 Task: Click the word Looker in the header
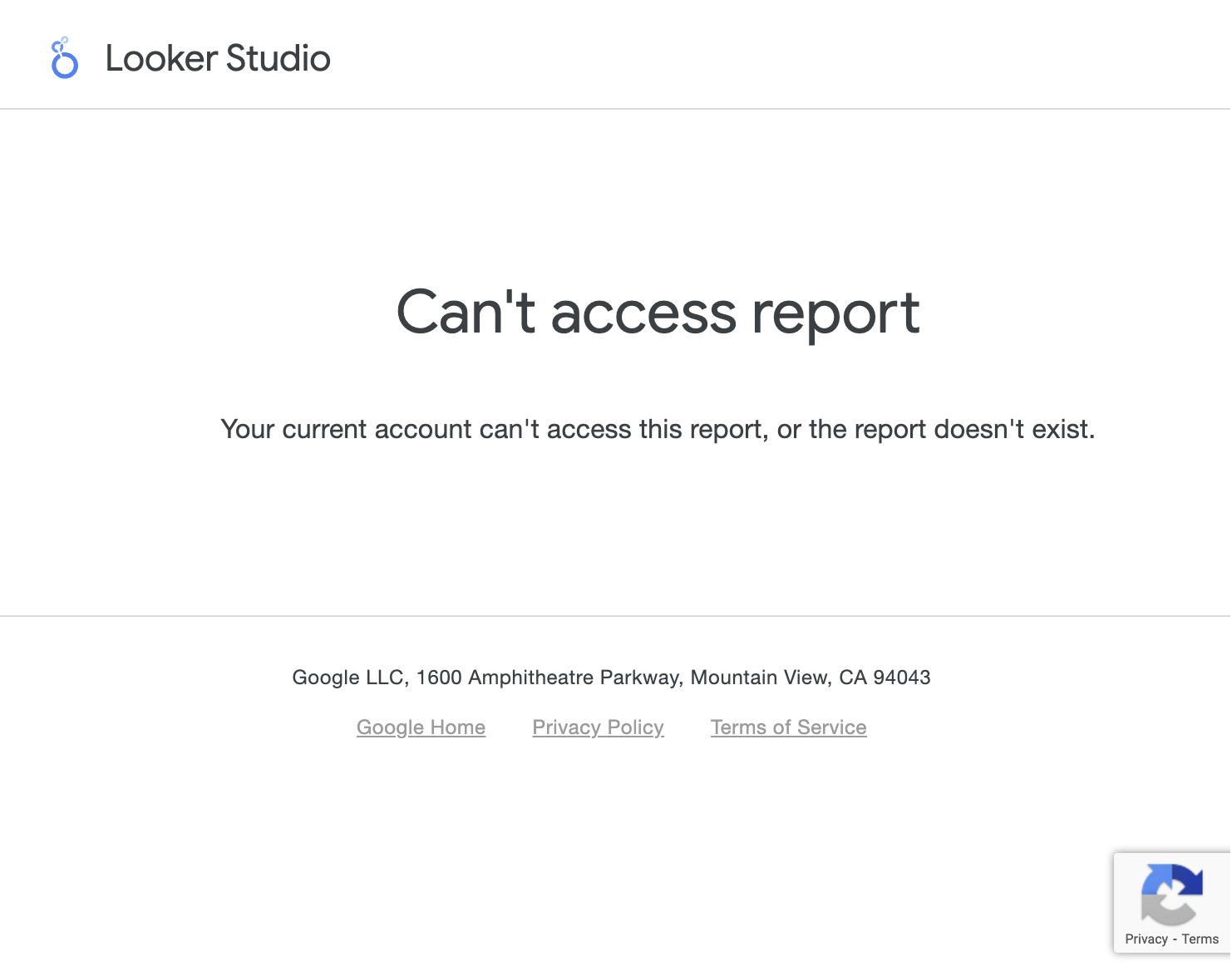[x=161, y=59]
